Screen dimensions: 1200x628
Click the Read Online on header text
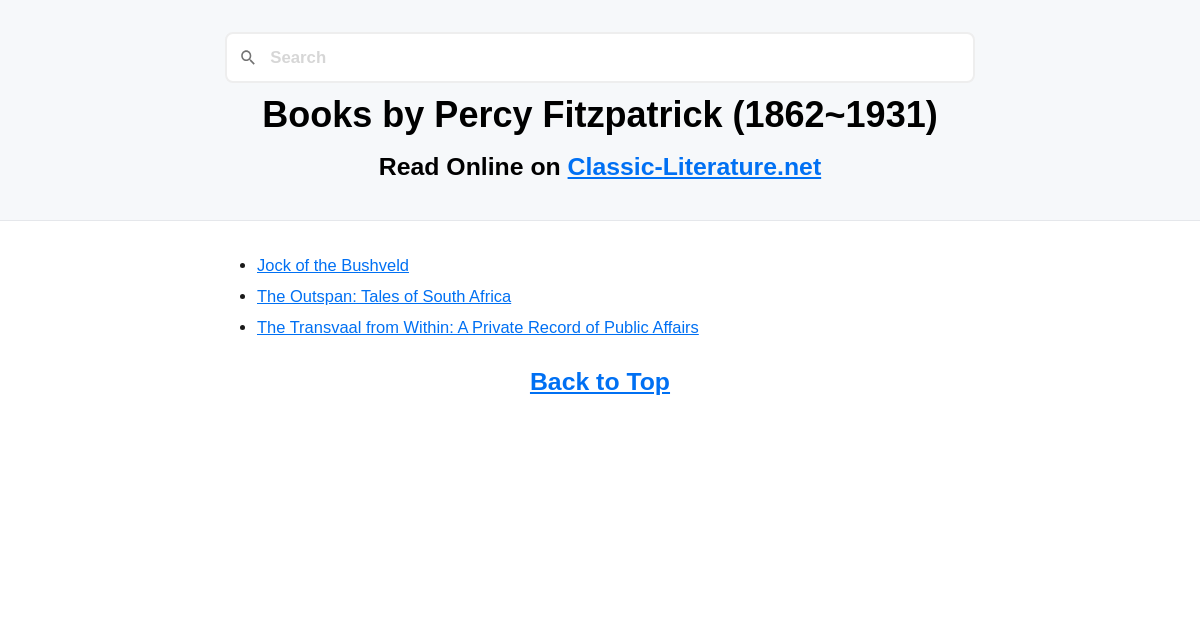pyautogui.click(x=470, y=166)
